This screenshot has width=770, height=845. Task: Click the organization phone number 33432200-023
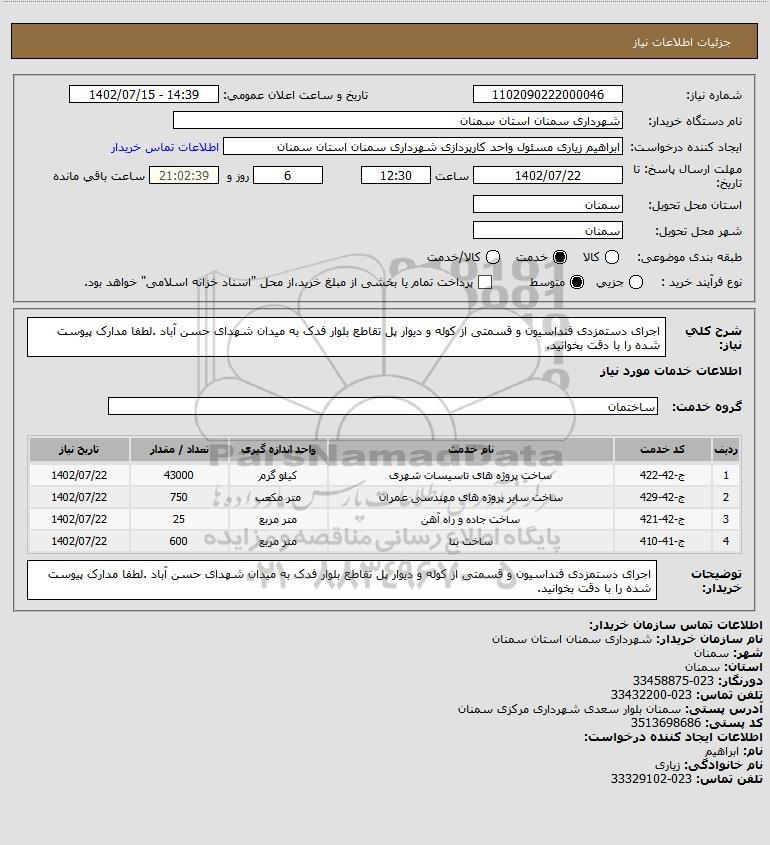coord(651,695)
